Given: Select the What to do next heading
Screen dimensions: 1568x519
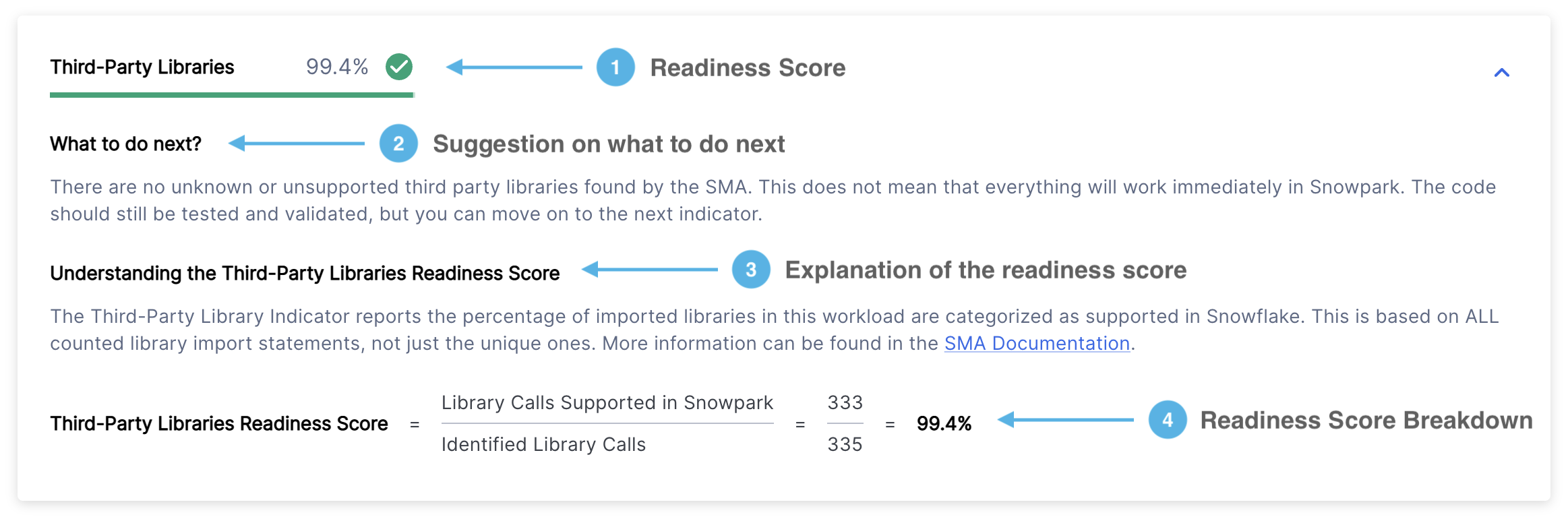Looking at the screenshot, I should (x=125, y=144).
